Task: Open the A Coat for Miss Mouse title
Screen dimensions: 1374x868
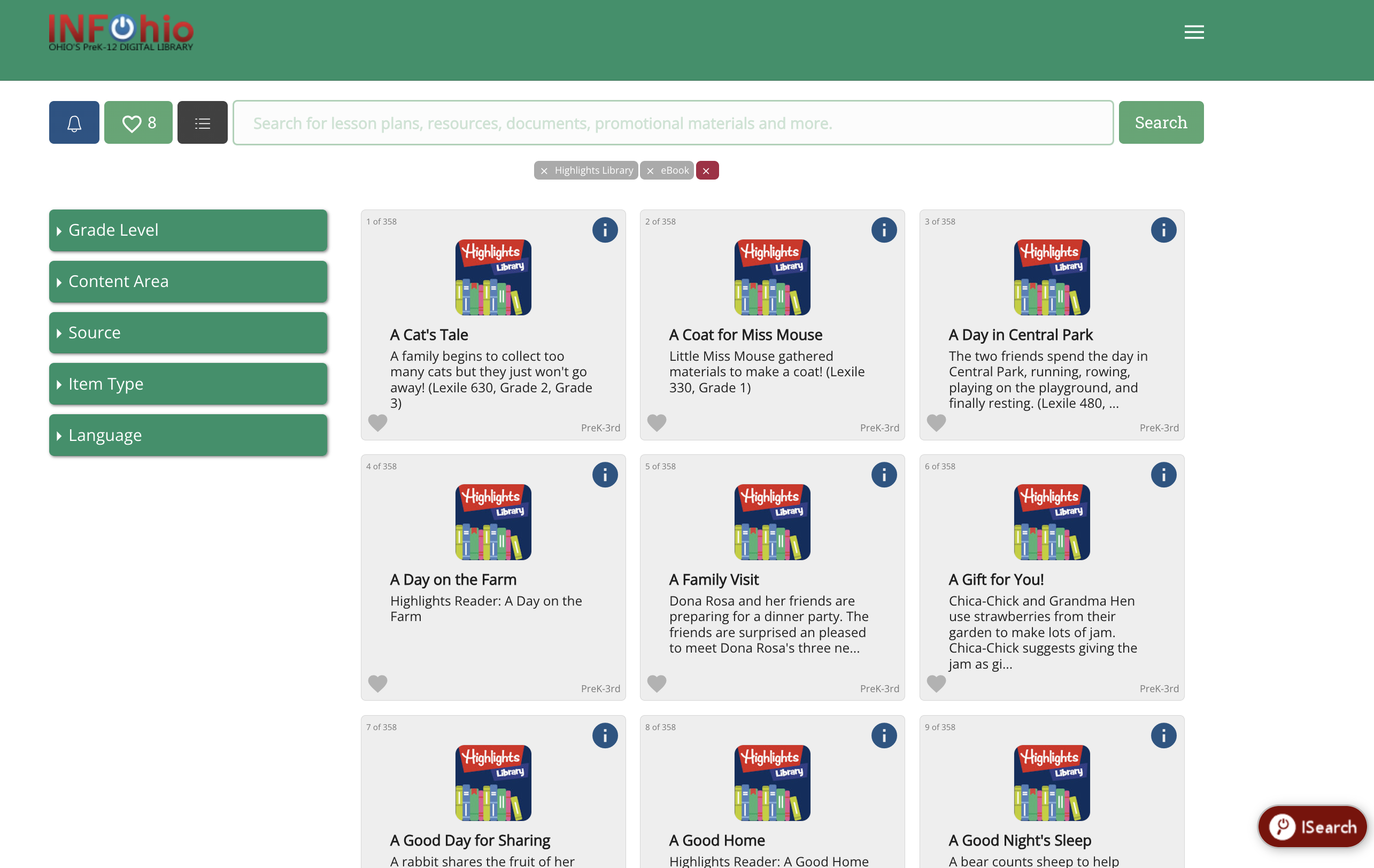Action: (746, 335)
